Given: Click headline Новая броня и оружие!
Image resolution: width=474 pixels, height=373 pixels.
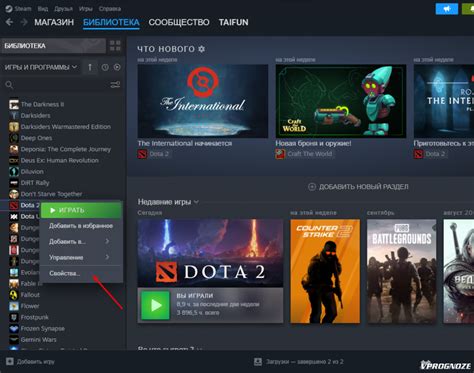Looking at the screenshot, I should 313,143.
